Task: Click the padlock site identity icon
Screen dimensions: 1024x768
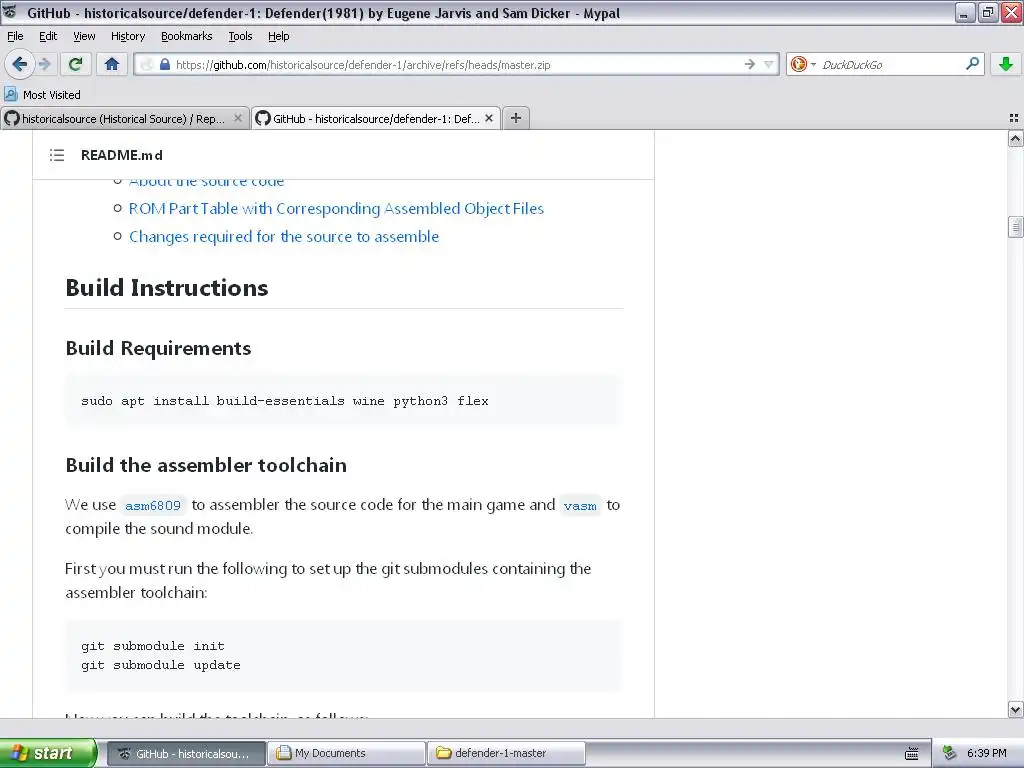Action: click(x=165, y=64)
